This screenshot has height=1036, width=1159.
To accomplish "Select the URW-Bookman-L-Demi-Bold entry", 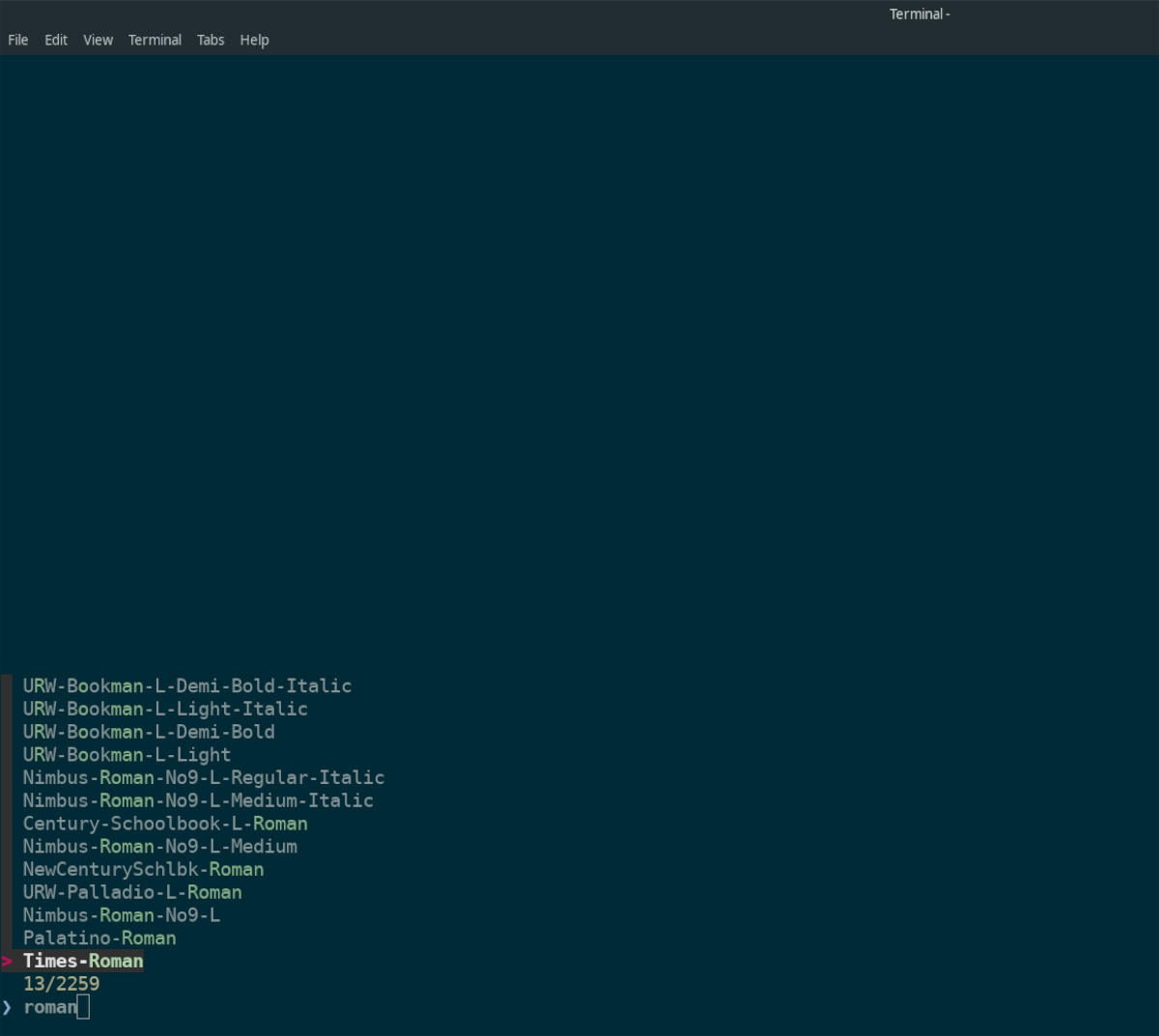I will click(149, 731).
